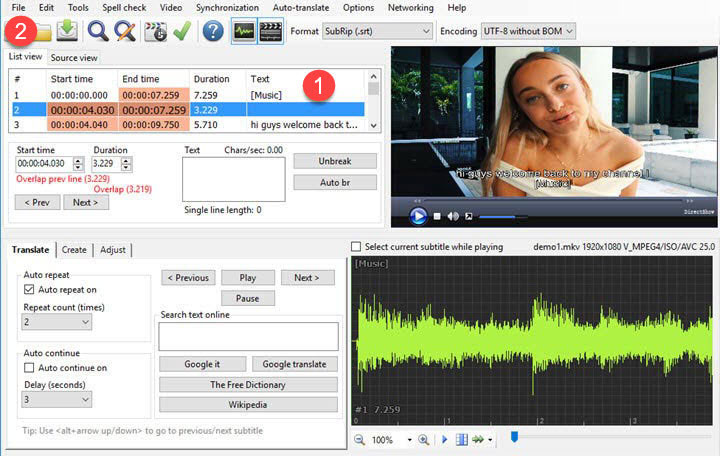This screenshot has width=720, height=456.
Task: Click the Google translate button
Action: (294, 364)
